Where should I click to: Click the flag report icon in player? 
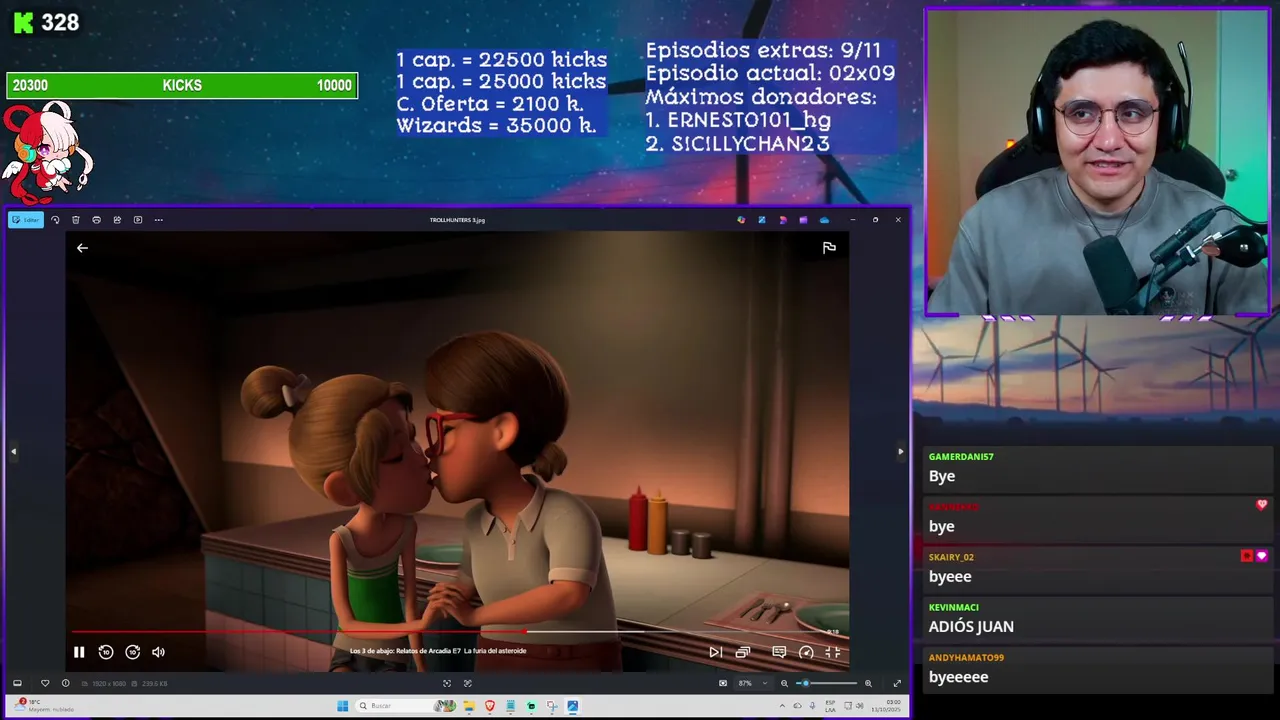click(829, 248)
